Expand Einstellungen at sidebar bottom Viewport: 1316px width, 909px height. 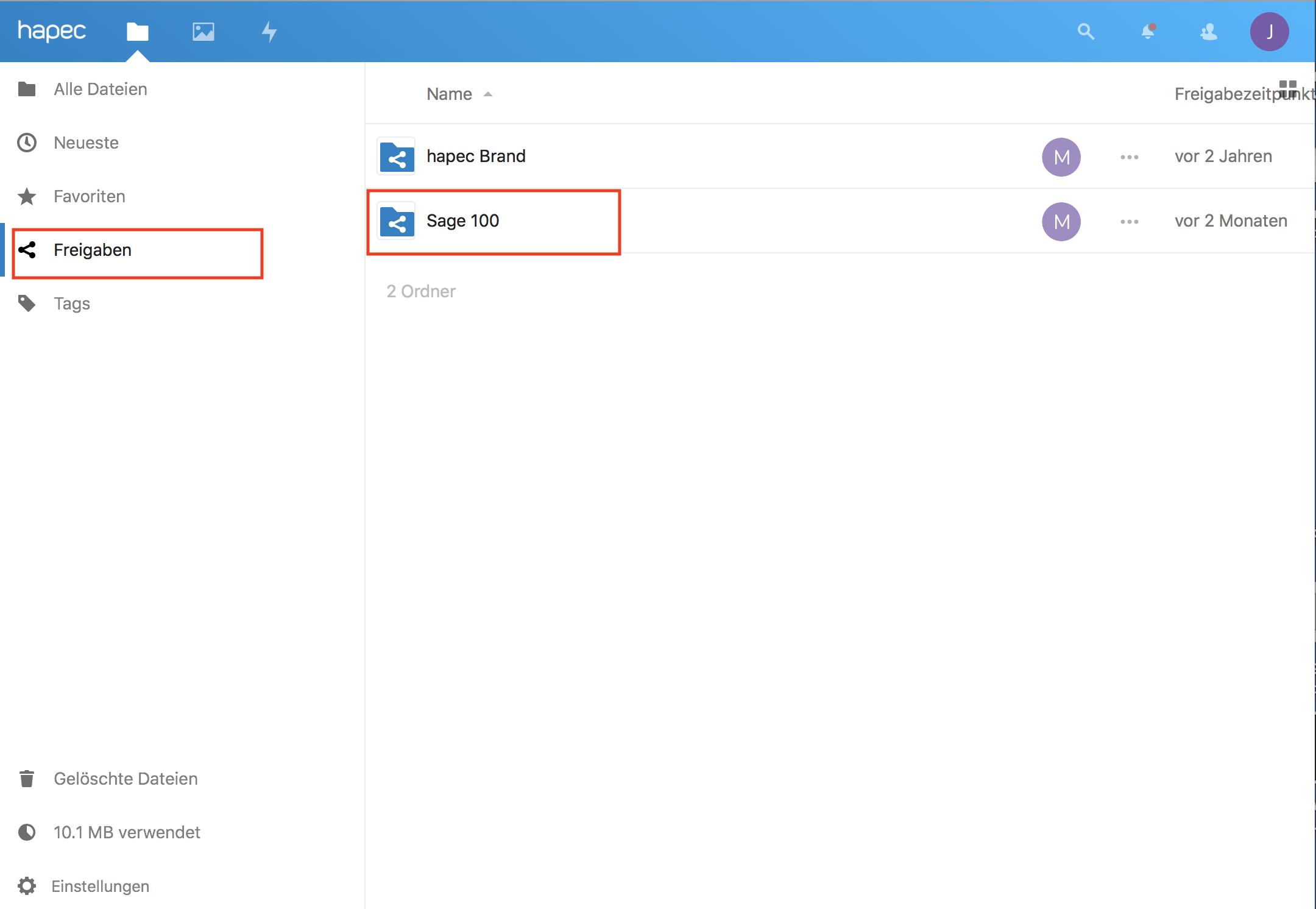(101, 886)
